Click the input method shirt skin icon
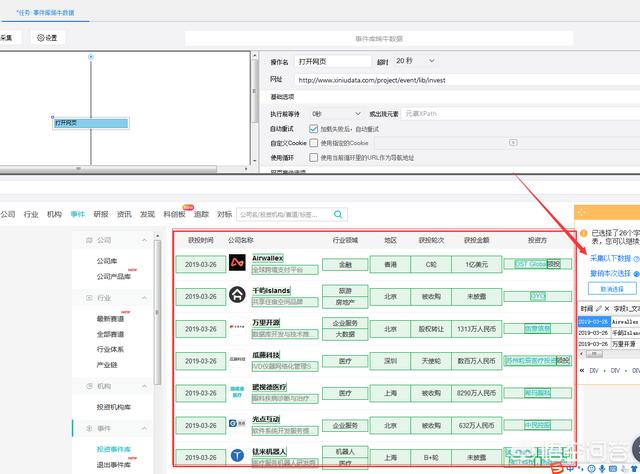 pyautogui.click(x=634, y=469)
